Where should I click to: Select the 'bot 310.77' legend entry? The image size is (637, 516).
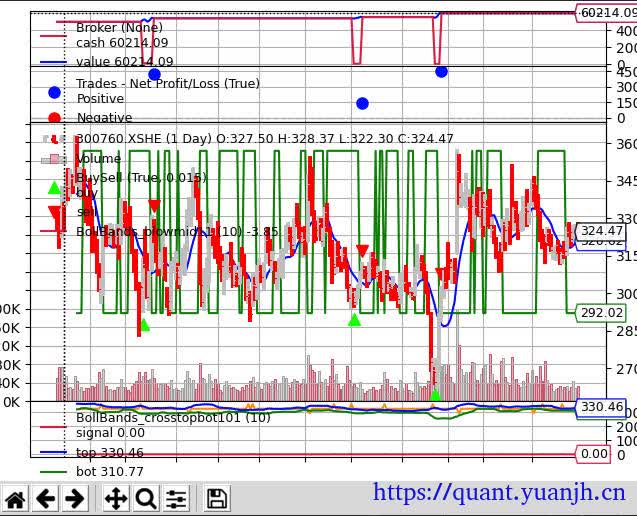110,472
